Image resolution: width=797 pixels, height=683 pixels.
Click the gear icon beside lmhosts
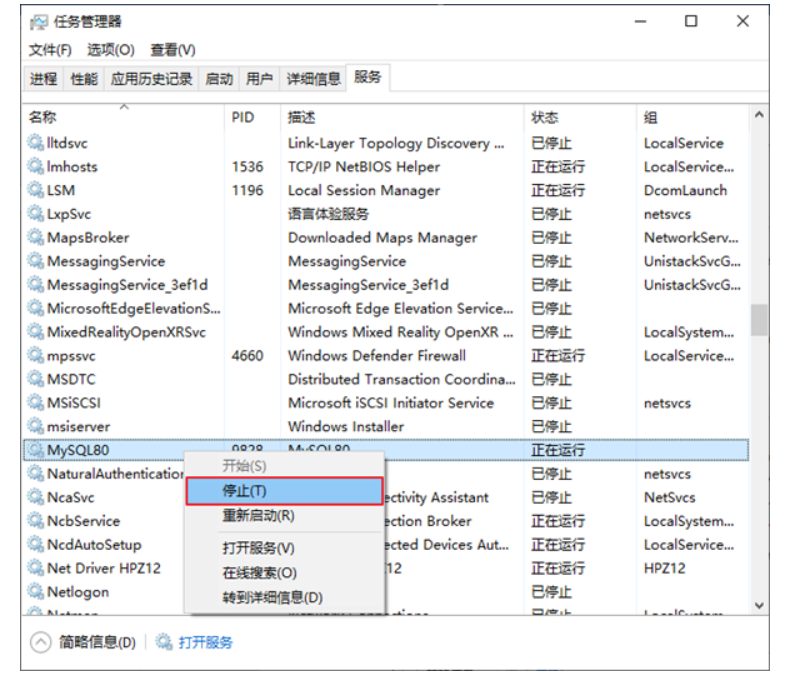click(x=36, y=166)
